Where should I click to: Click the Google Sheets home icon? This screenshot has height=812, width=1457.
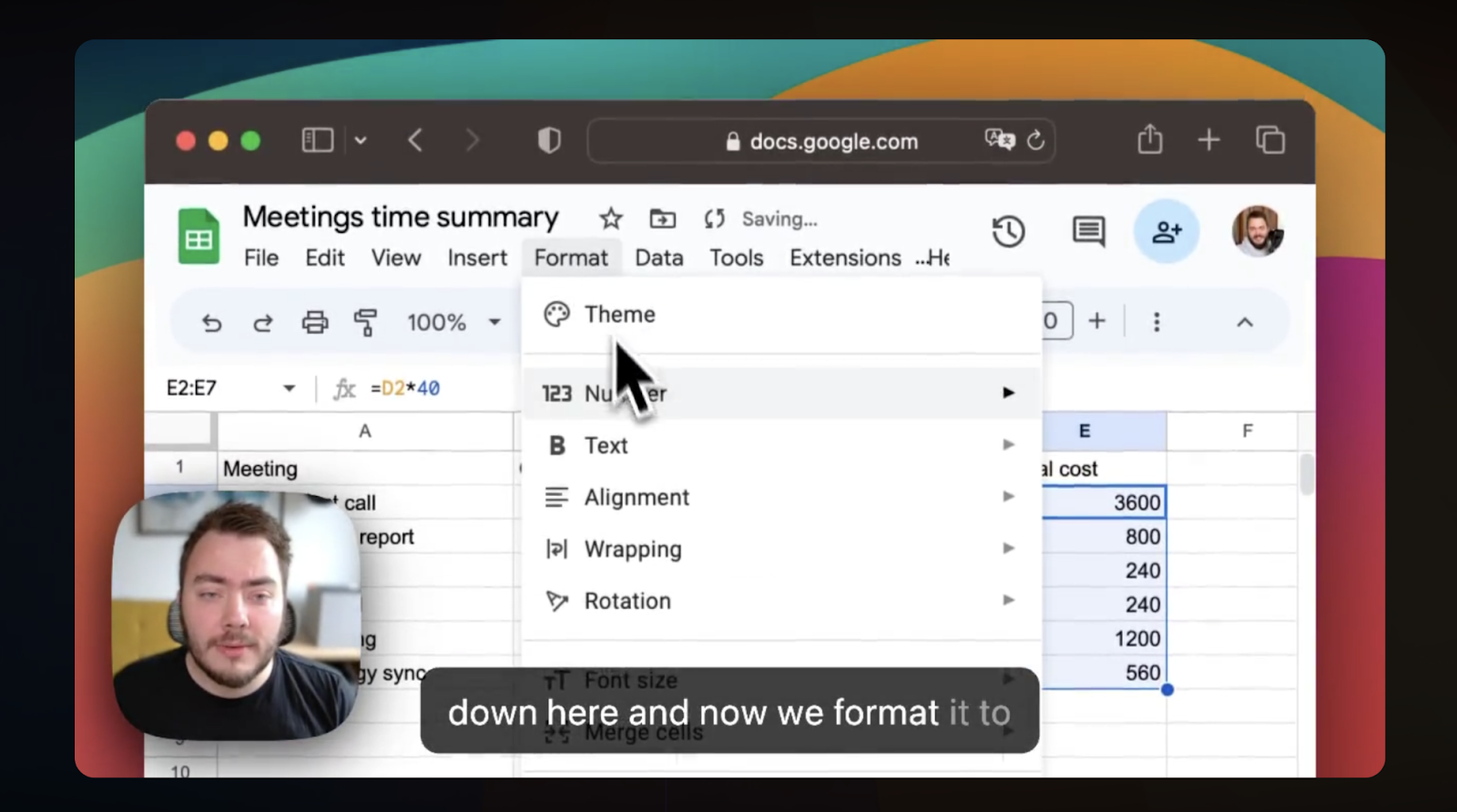click(x=199, y=236)
